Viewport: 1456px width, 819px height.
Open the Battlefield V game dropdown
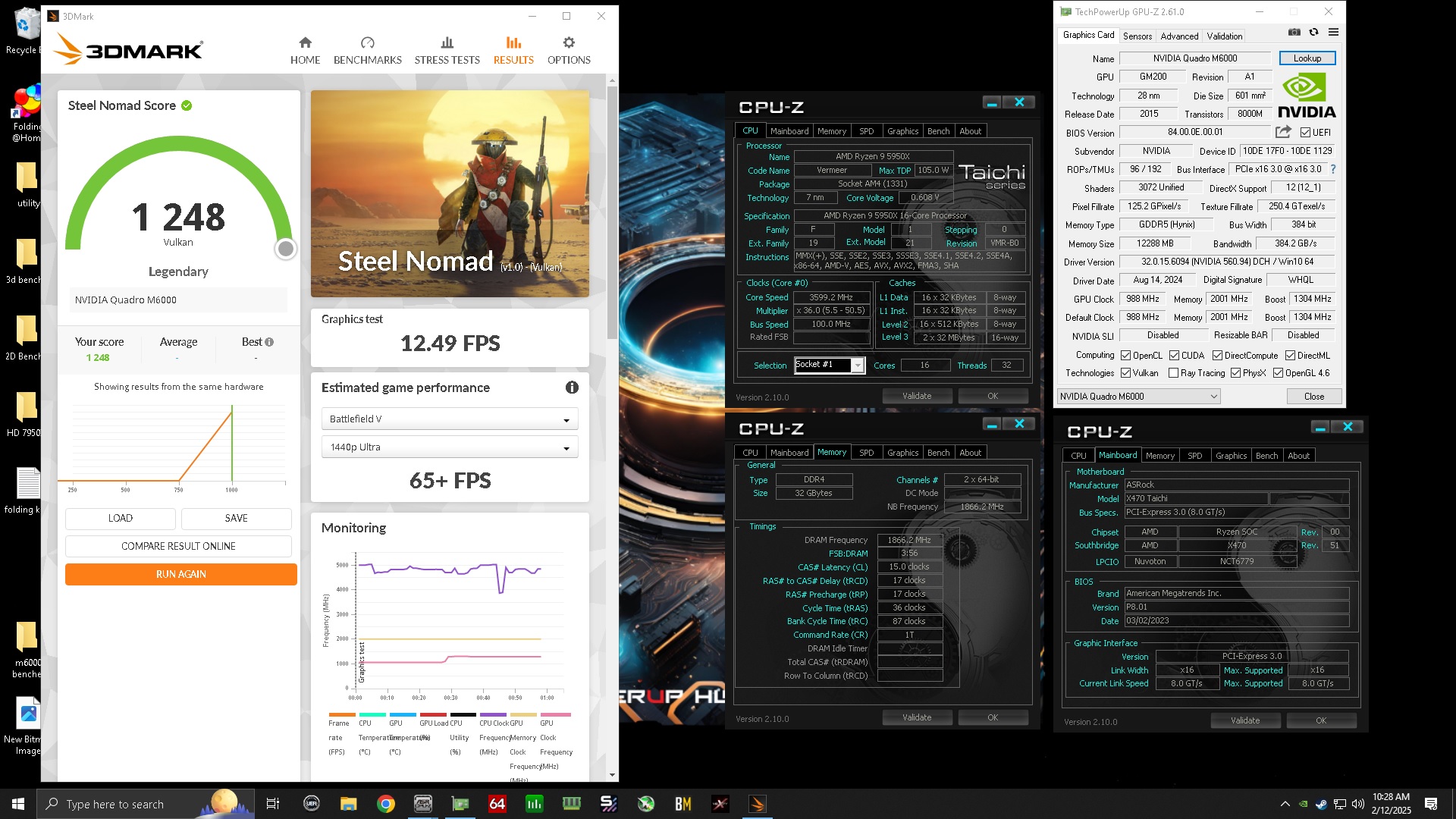tap(450, 419)
